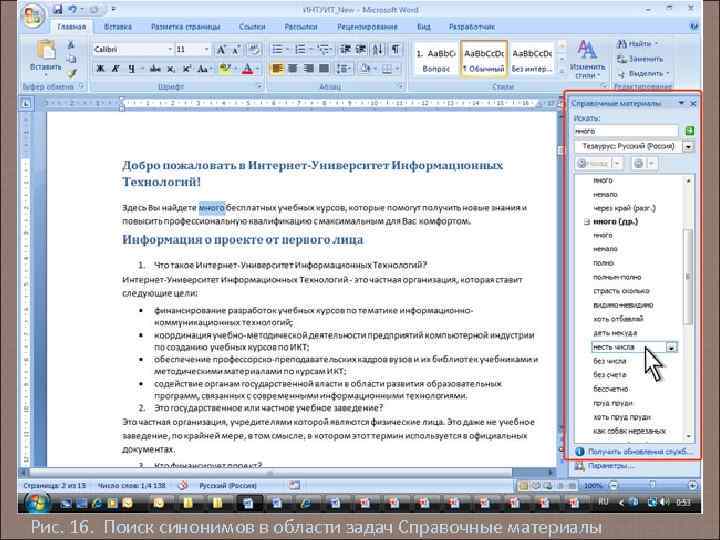Viewport: 720px width, 540px height.
Task: Switch to the Ссылки tab
Action: tap(252, 27)
